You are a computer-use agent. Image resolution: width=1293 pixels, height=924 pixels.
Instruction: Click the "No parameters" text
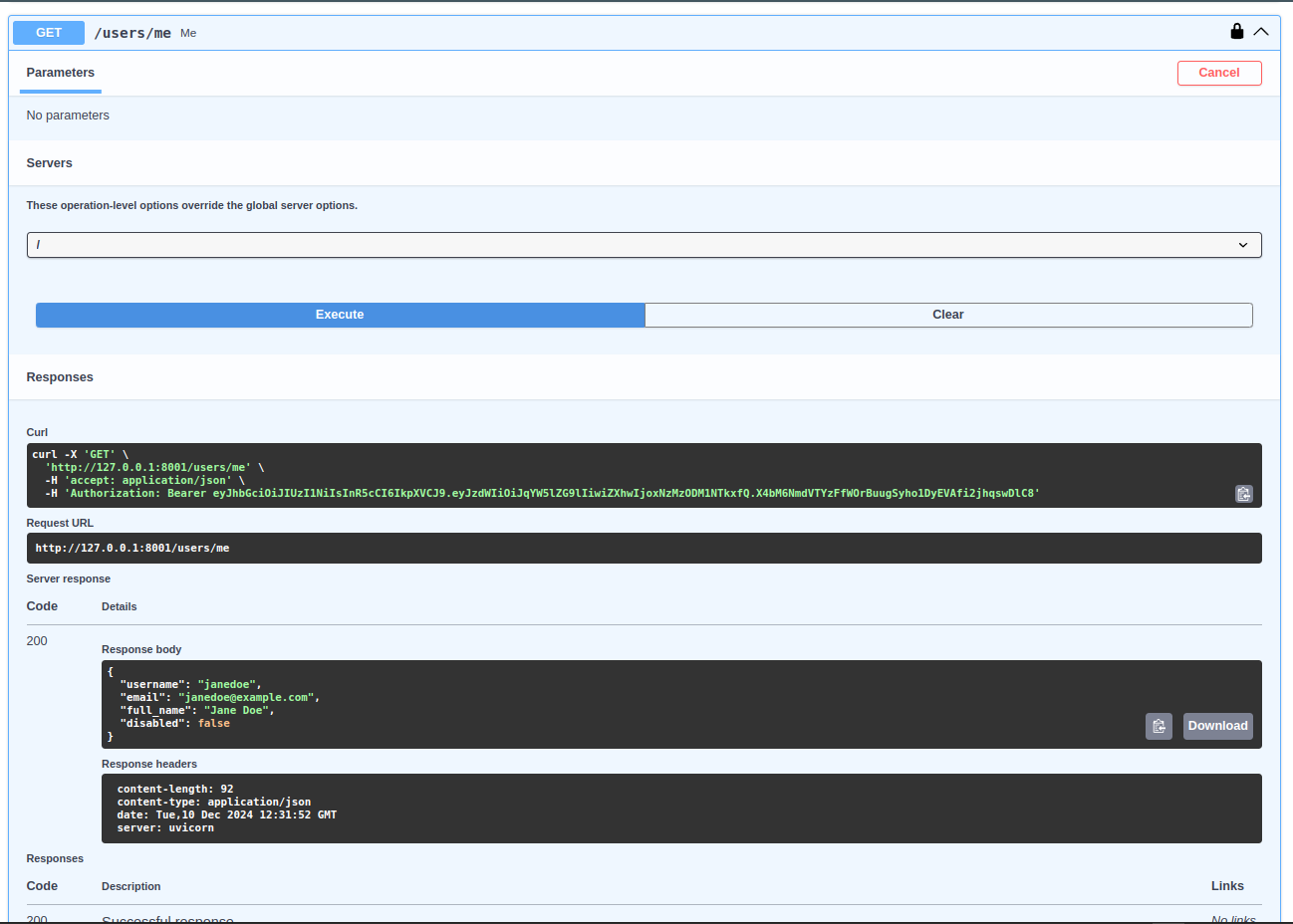[x=68, y=115]
